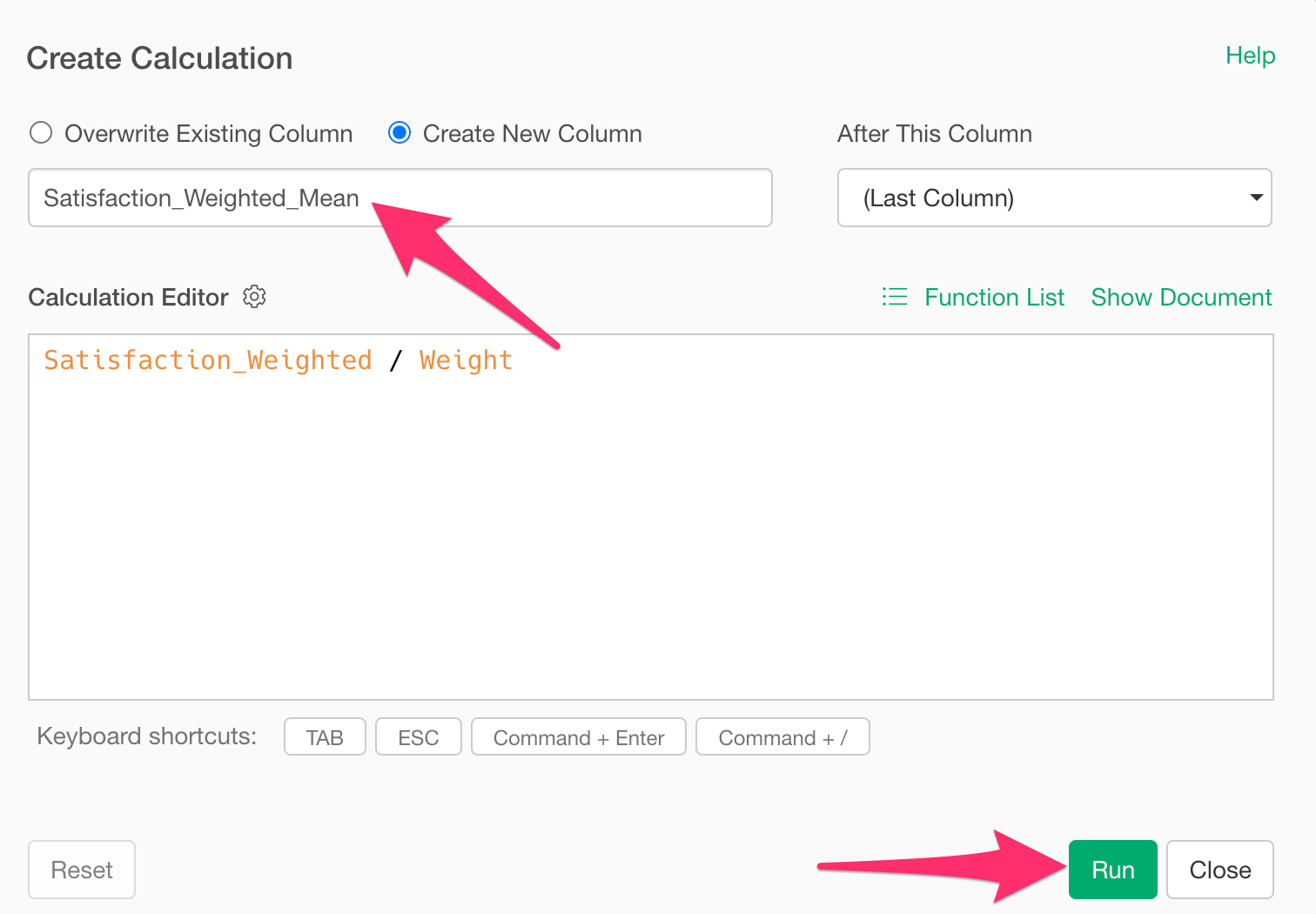Click Show Document link
The height and width of the screenshot is (914, 1316).
1181,298
